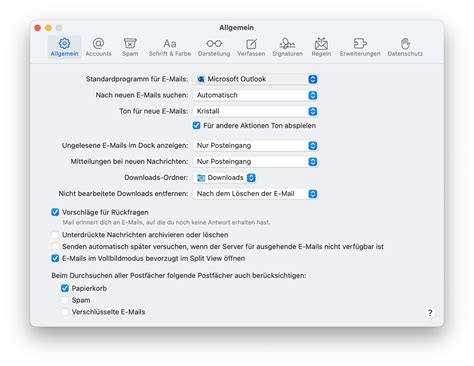Open the Spam bin tab
474x366 pixels.
pyautogui.click(x=130, y=47)
